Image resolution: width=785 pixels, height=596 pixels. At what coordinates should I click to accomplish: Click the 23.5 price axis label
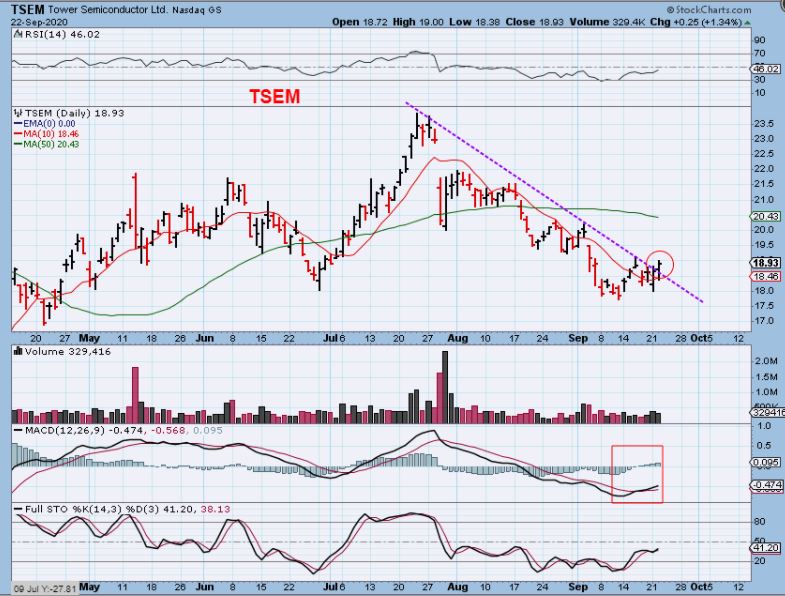click(763, 124)
